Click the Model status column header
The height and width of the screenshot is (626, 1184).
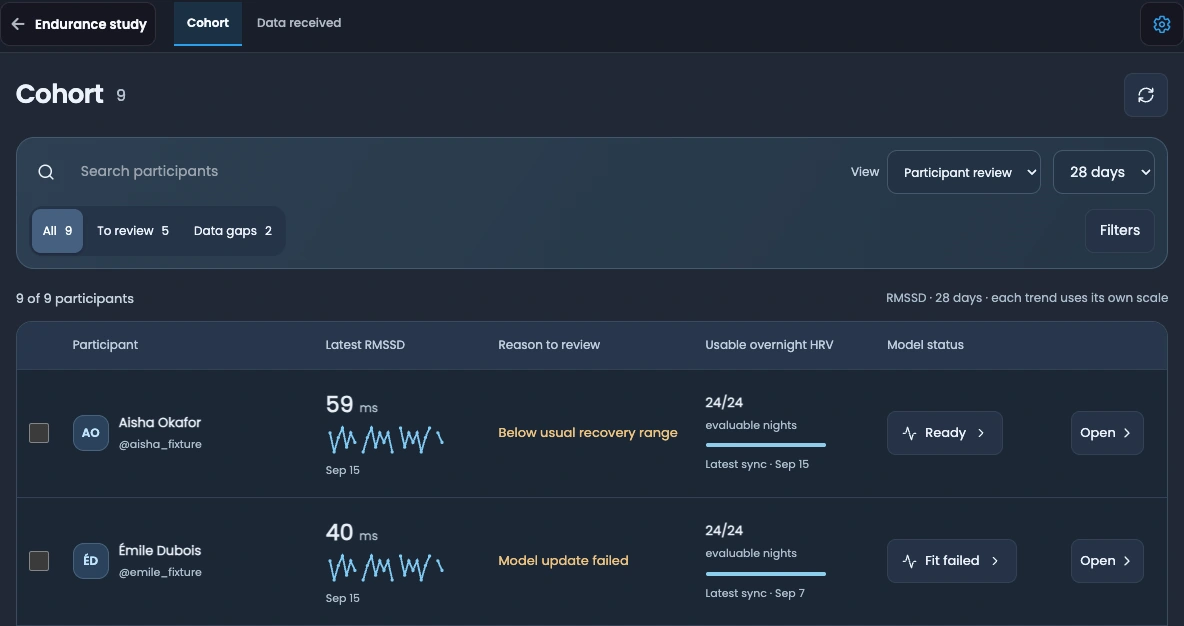pos(925,345)
